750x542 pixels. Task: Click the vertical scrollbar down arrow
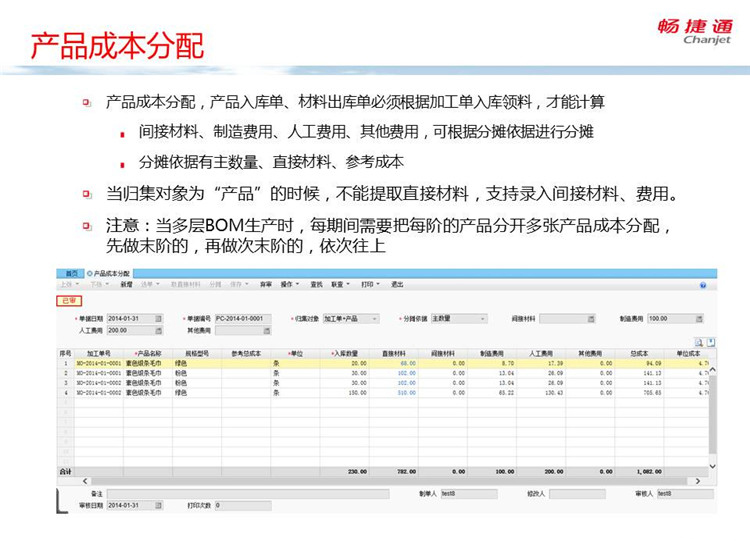click(x=712, y=466)
